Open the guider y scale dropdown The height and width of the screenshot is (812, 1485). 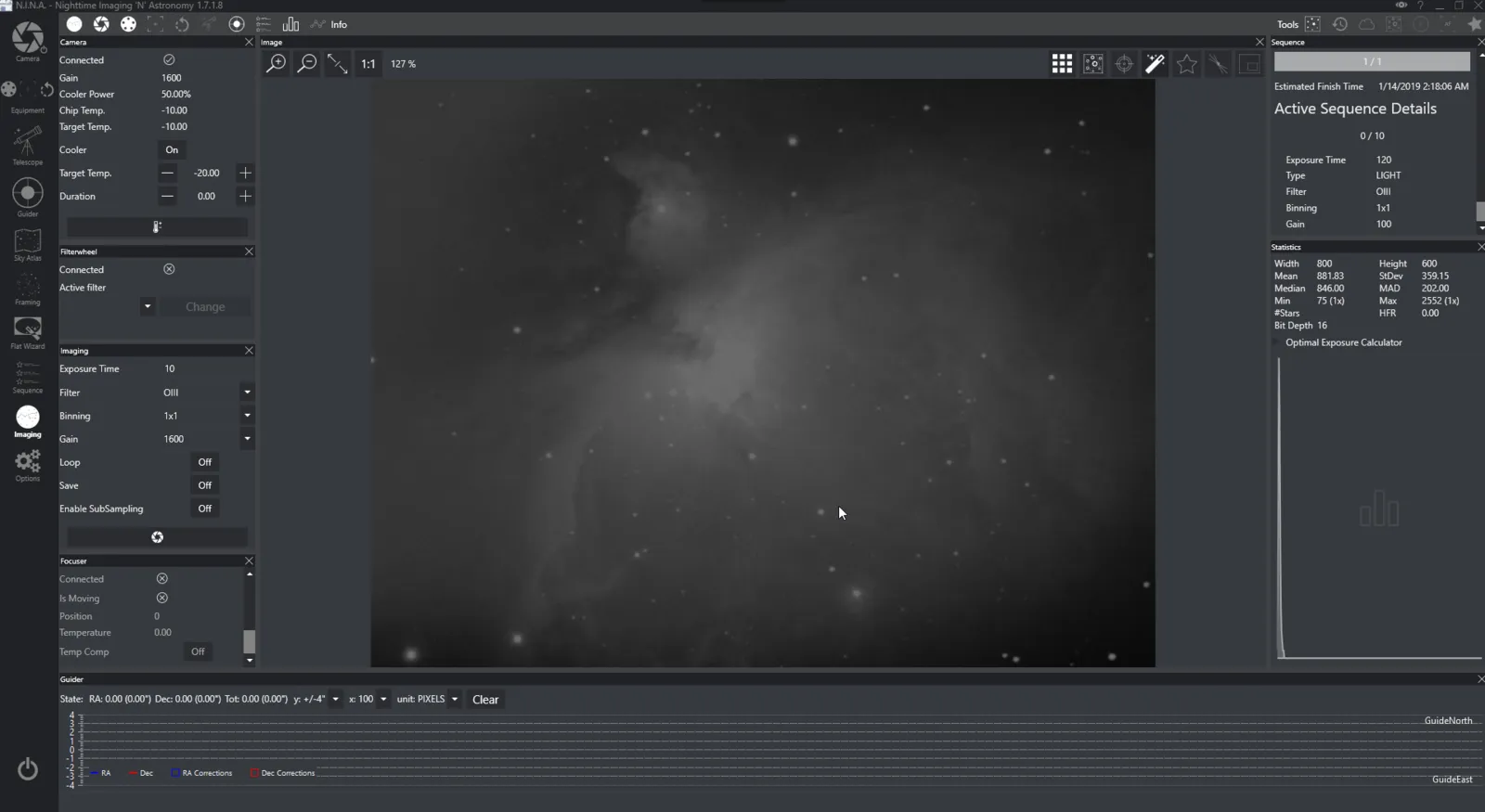point(335,700)
